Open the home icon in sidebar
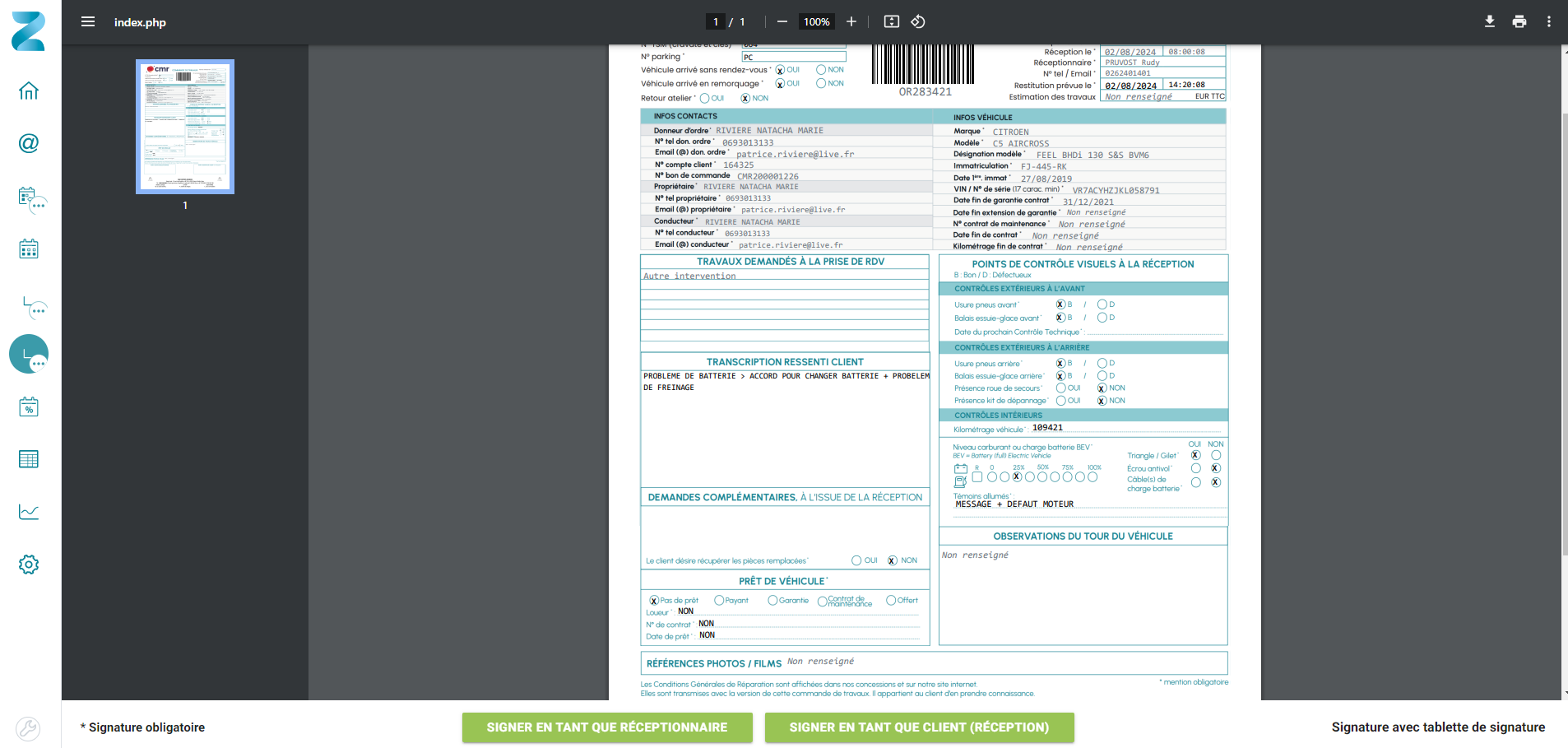 [x=29, y=91]
